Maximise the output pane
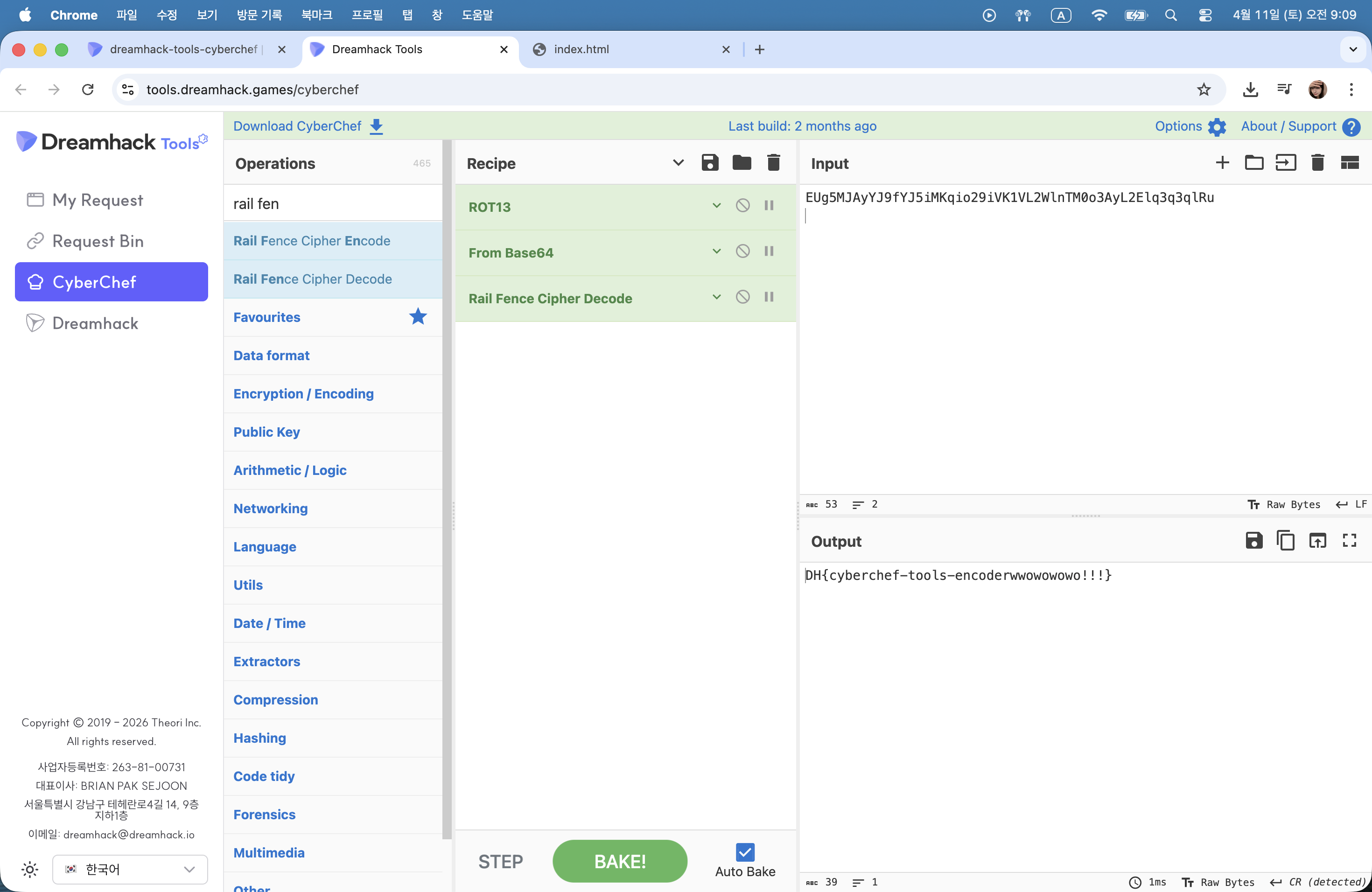 1349,541
